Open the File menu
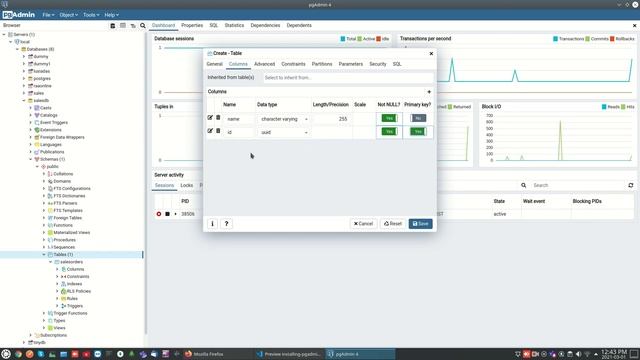Screen dimensions: 640x360 tap(48, 15)
